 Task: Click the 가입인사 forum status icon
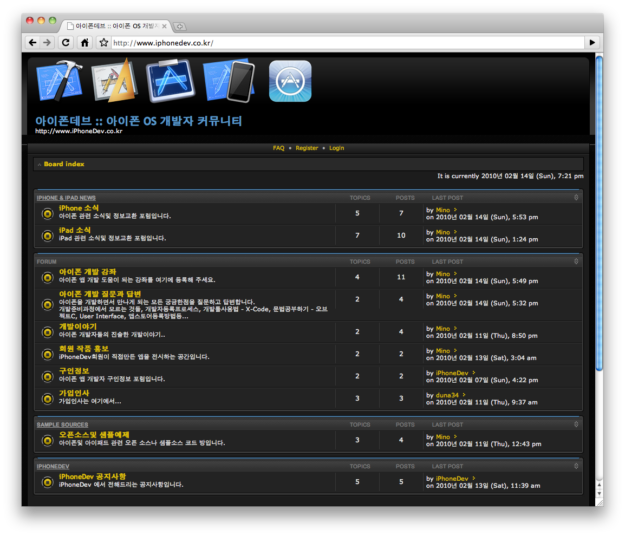click(47, 398)
